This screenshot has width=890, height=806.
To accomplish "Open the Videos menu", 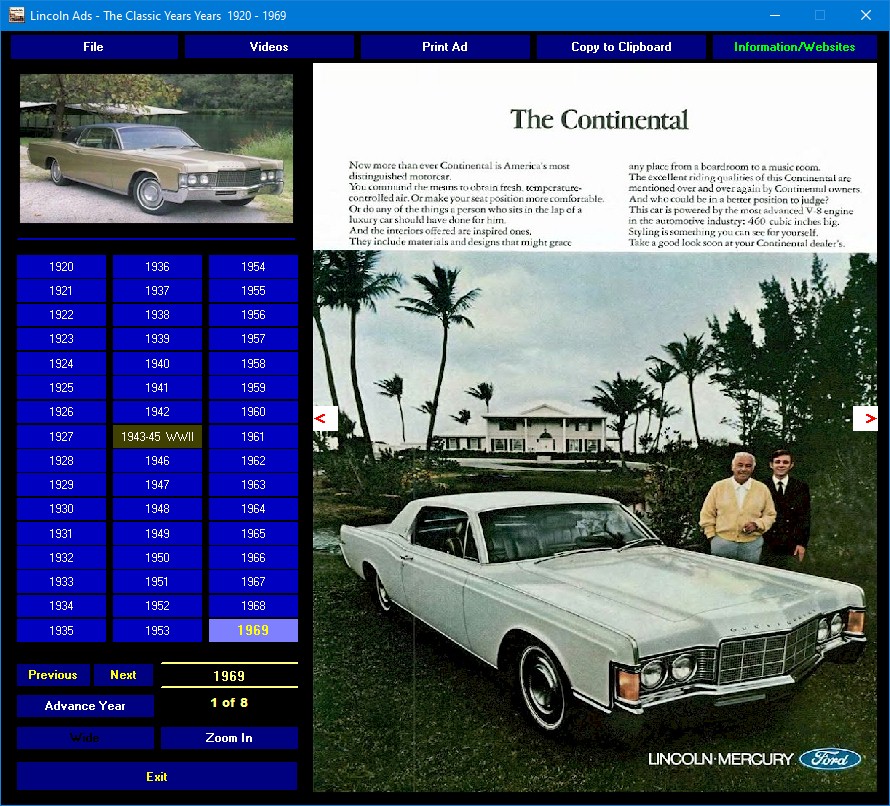I will pyautogui.click(x=269, y=47).
